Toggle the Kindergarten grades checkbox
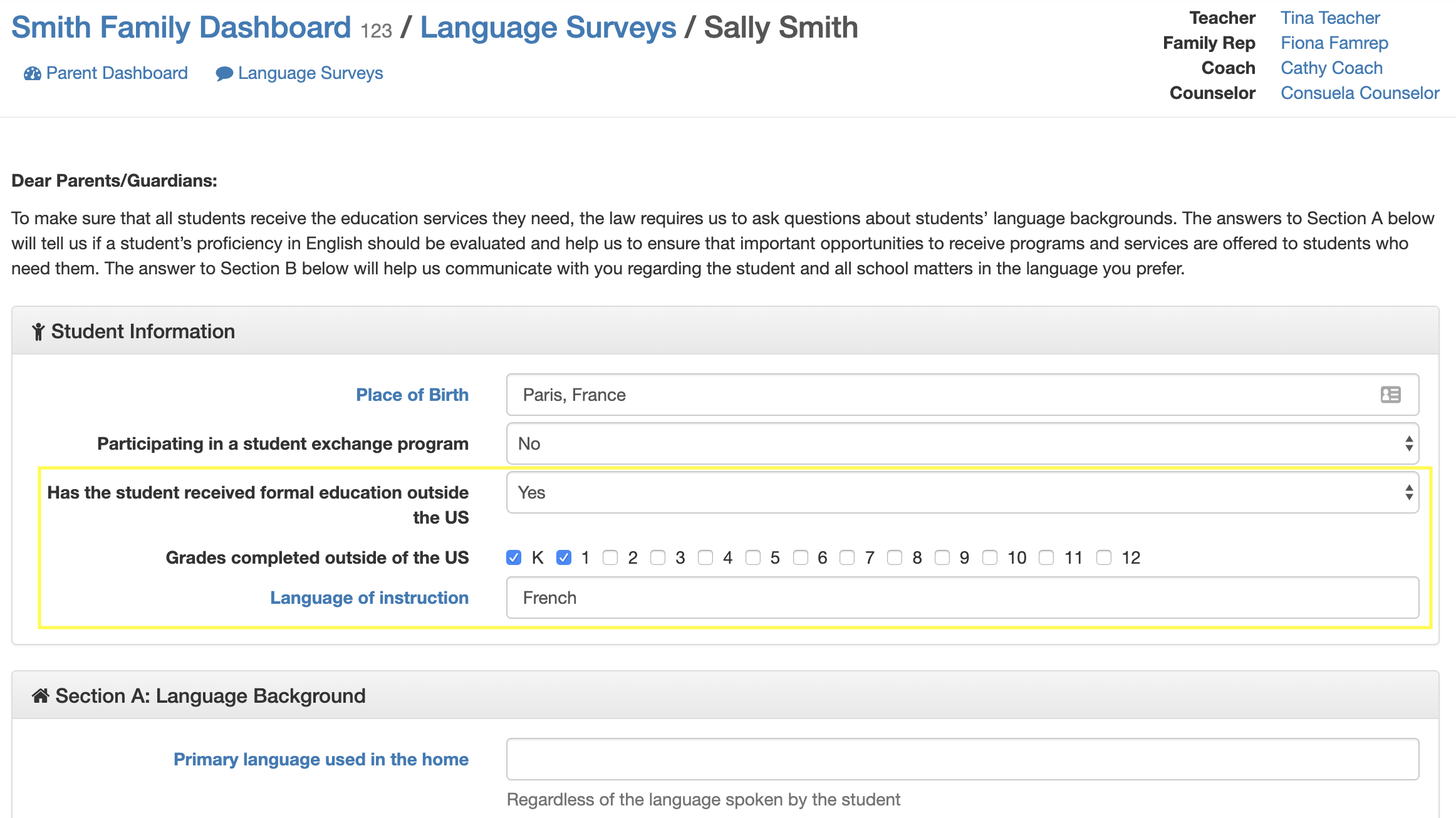Screen dimensions: 1456x818 click(x=513, y=557)
